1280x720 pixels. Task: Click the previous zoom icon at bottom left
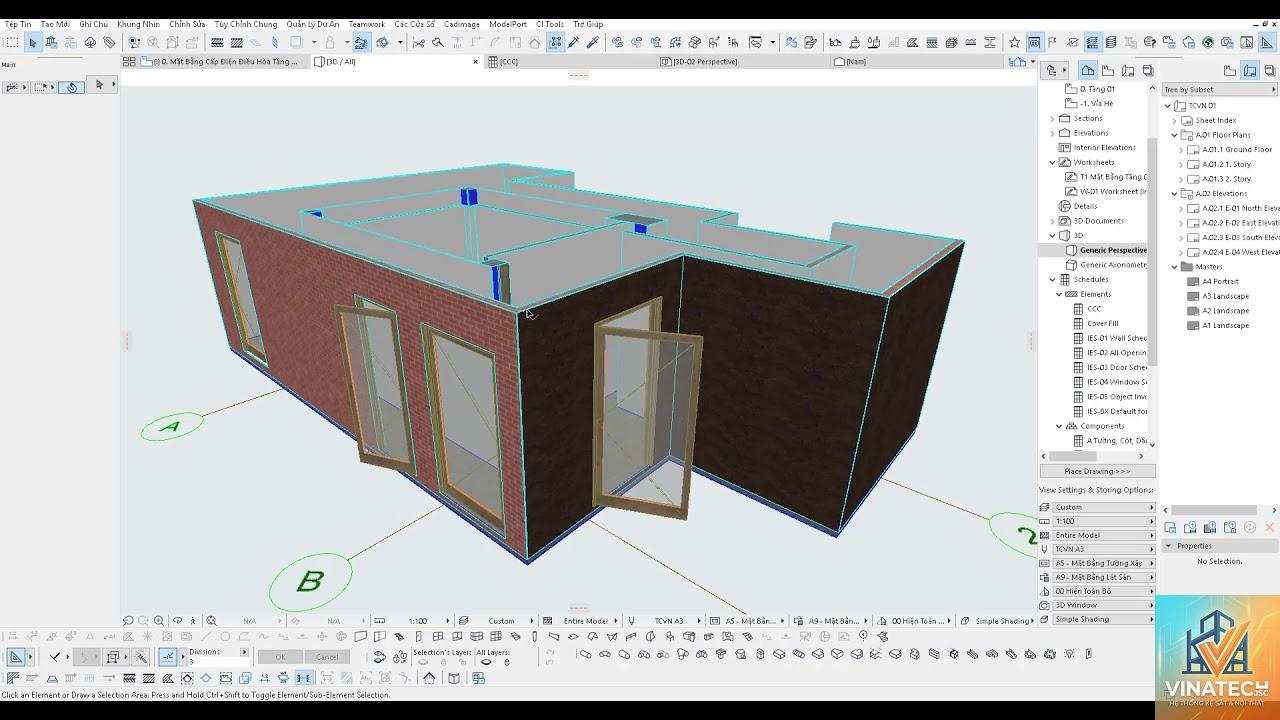pyautogui.click(x=128, y=621)
